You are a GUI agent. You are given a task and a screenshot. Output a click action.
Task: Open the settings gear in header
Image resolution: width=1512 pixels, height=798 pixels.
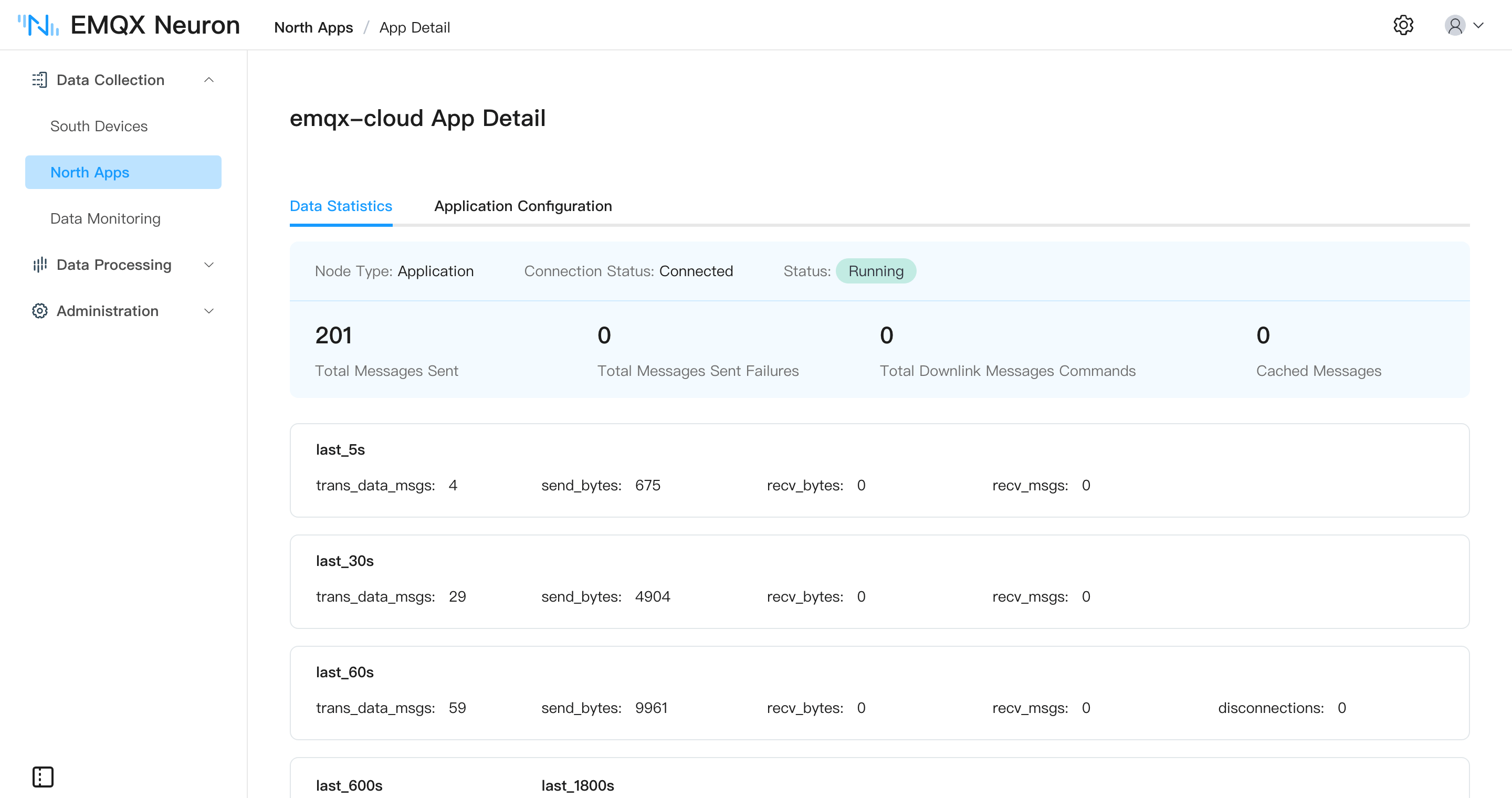point(1403,25)
